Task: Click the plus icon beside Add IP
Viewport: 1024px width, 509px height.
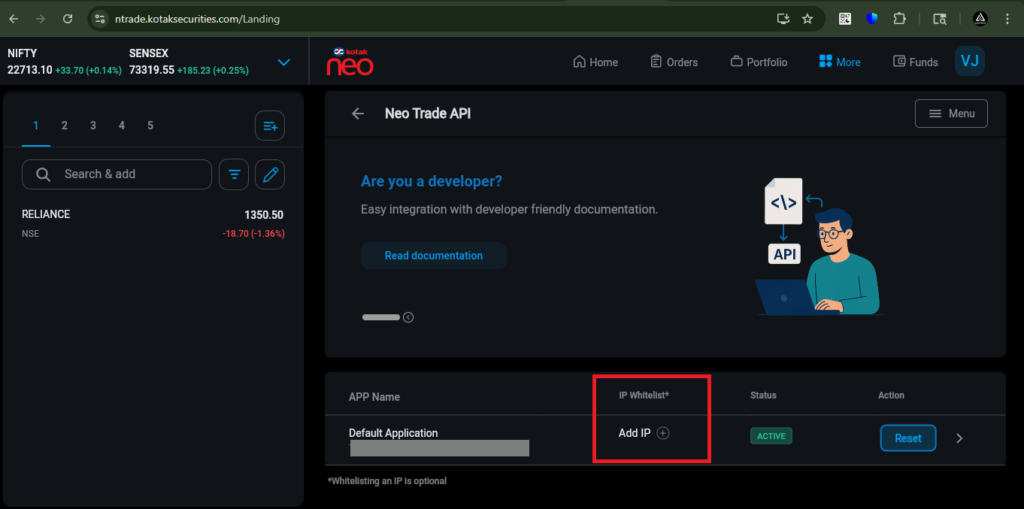Action: point(663,433)
